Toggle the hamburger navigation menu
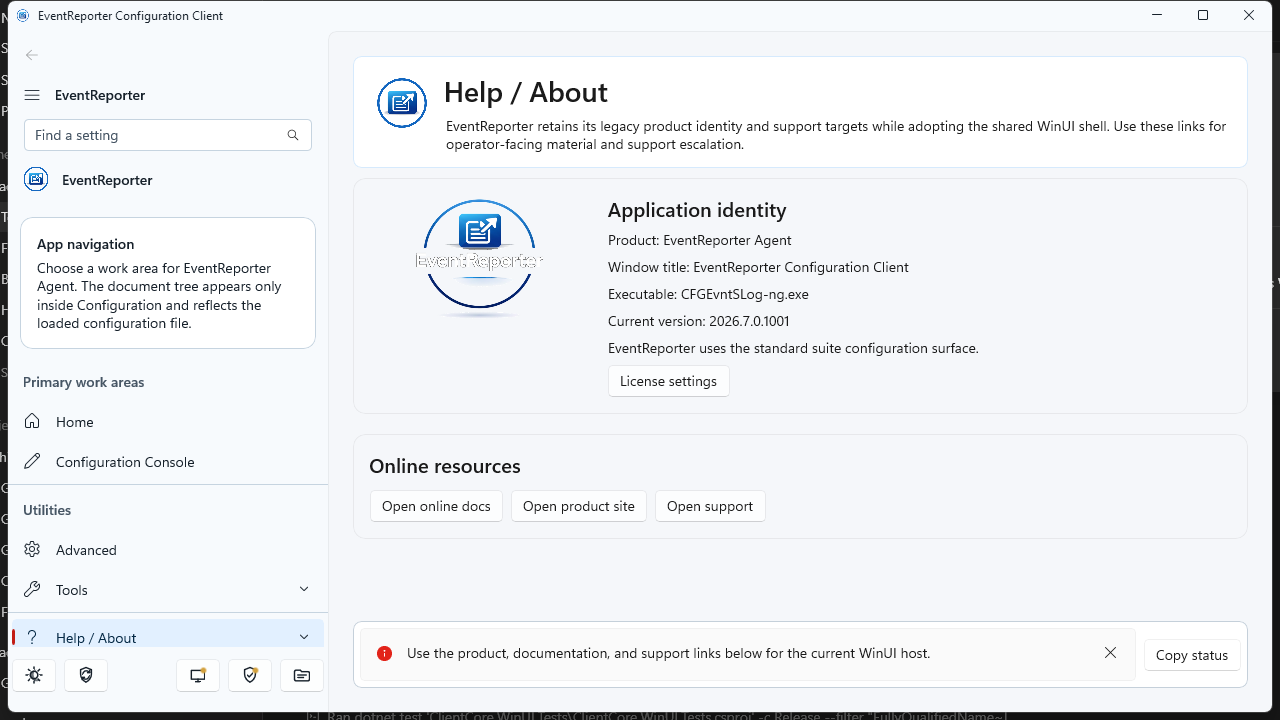The image size is (1280, 720). point(32,95)
